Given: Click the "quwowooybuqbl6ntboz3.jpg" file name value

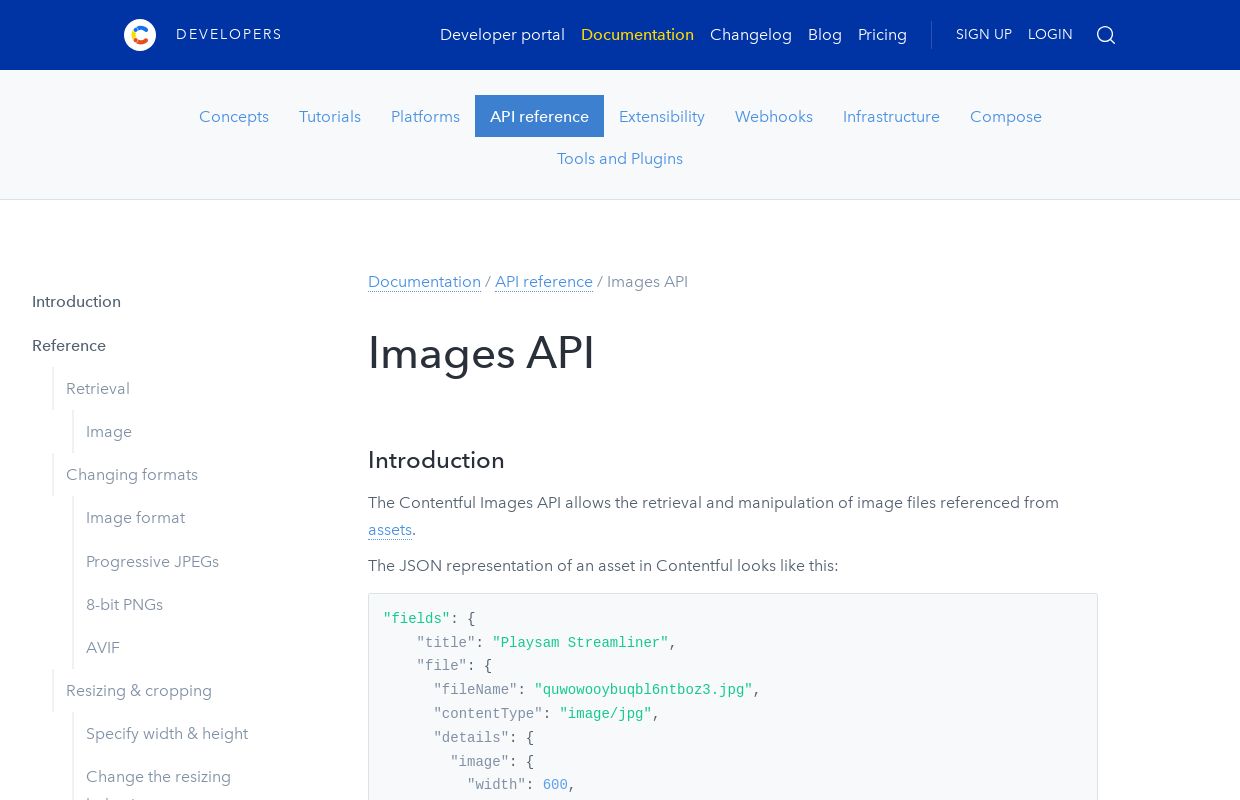Looking at the screenshot, I should [x=643, y=690].
